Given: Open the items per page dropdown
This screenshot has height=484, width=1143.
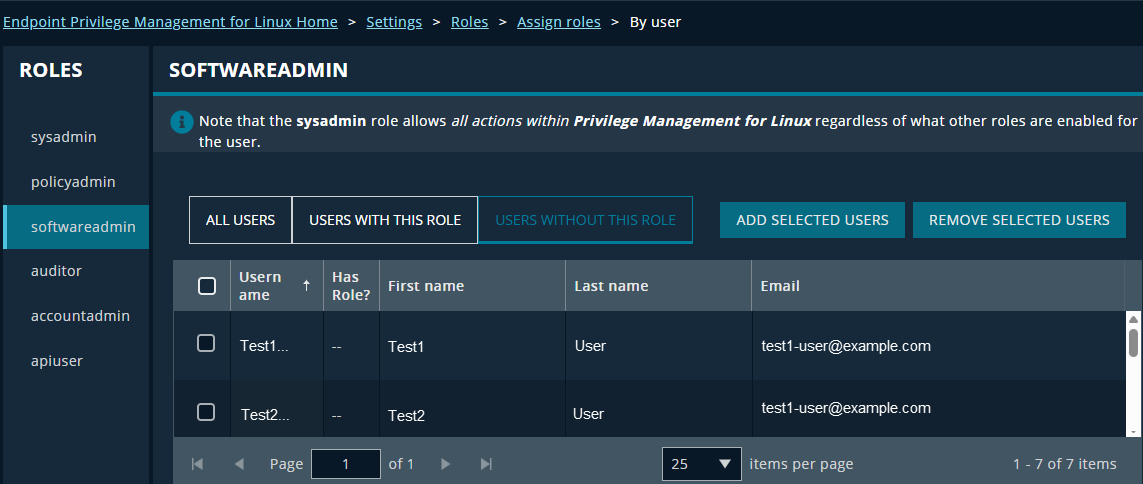Looking at the screenshot, I should [x=701, y=464].
